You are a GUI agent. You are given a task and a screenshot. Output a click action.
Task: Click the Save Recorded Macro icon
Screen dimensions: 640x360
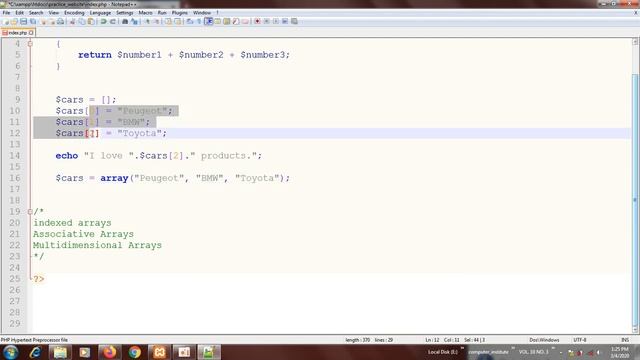[294, 21]
